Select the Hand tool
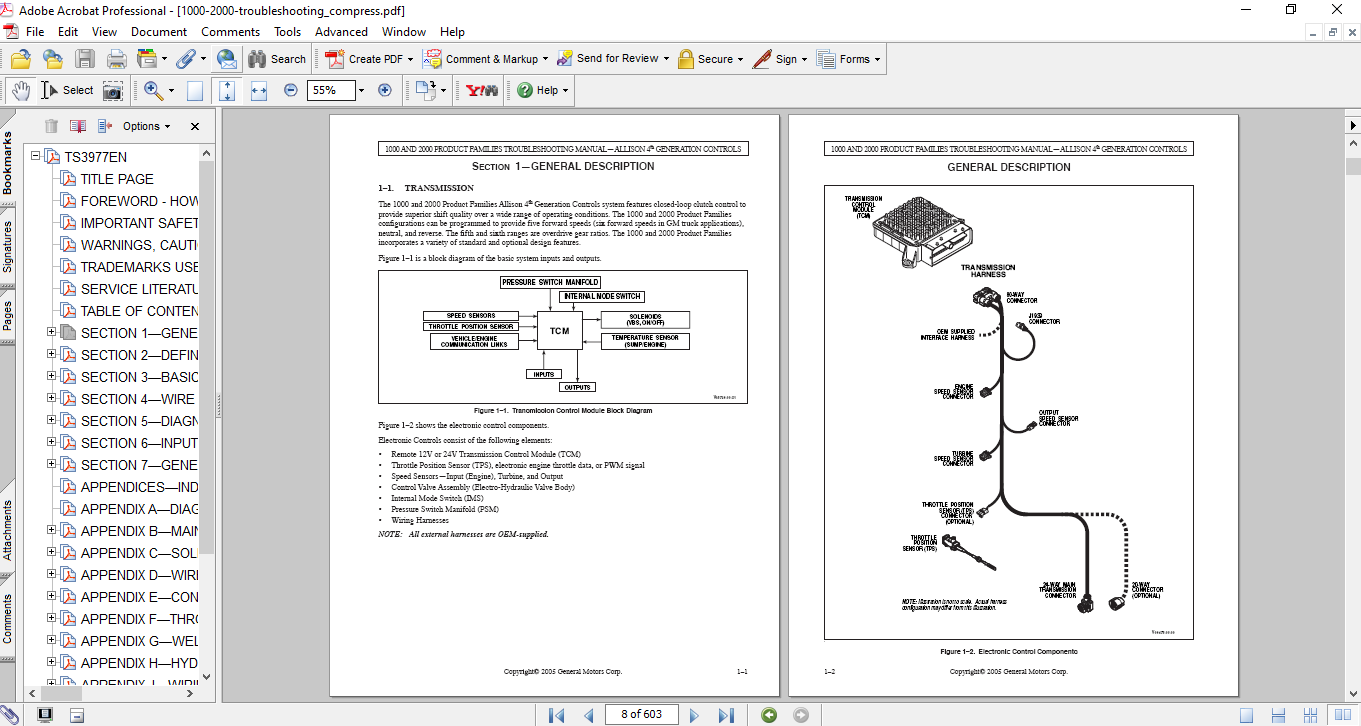This screenshot has width=1361, height=726. pos(21,90)
